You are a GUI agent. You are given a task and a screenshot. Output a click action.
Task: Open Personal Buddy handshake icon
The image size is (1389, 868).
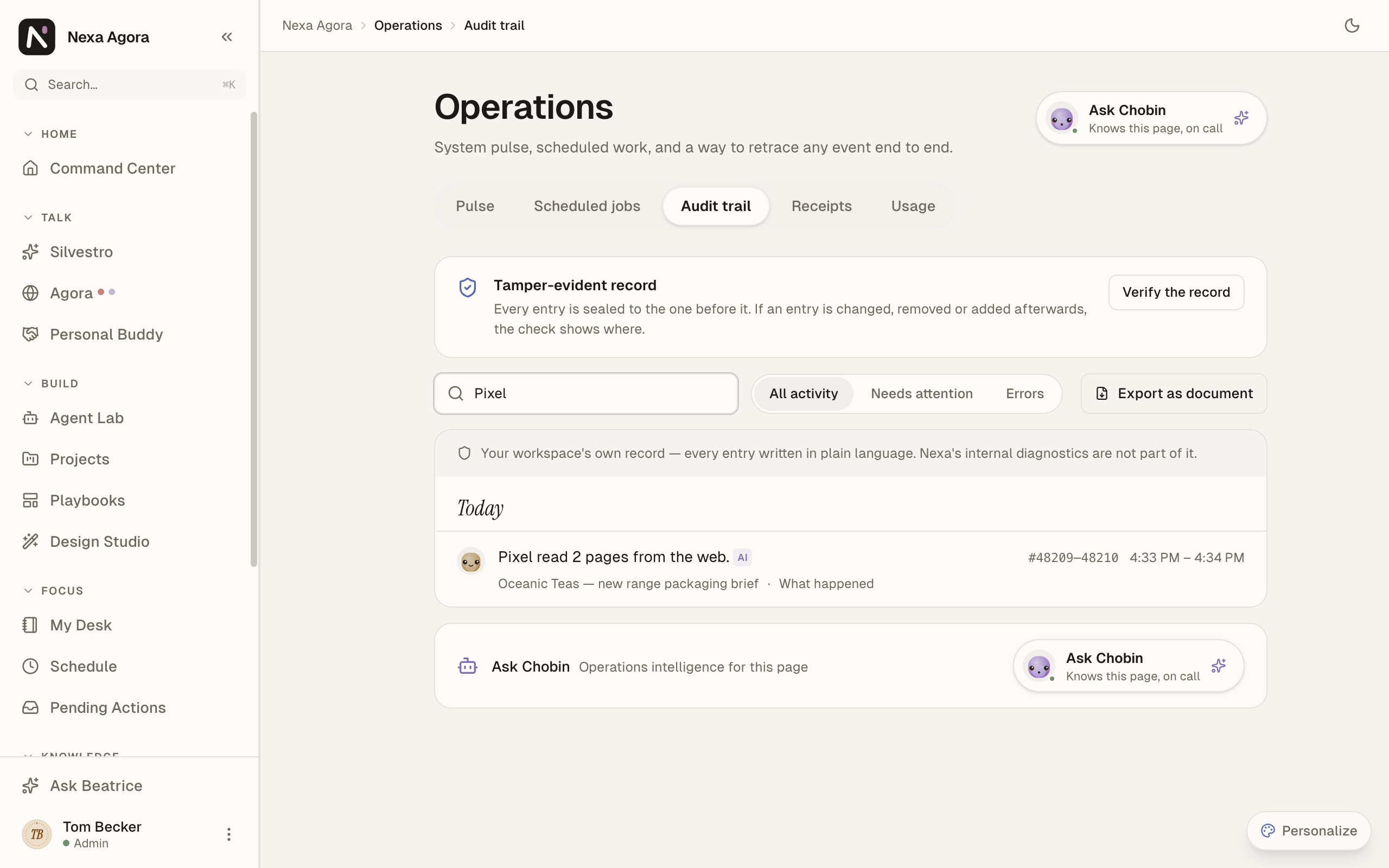(30, 334)
